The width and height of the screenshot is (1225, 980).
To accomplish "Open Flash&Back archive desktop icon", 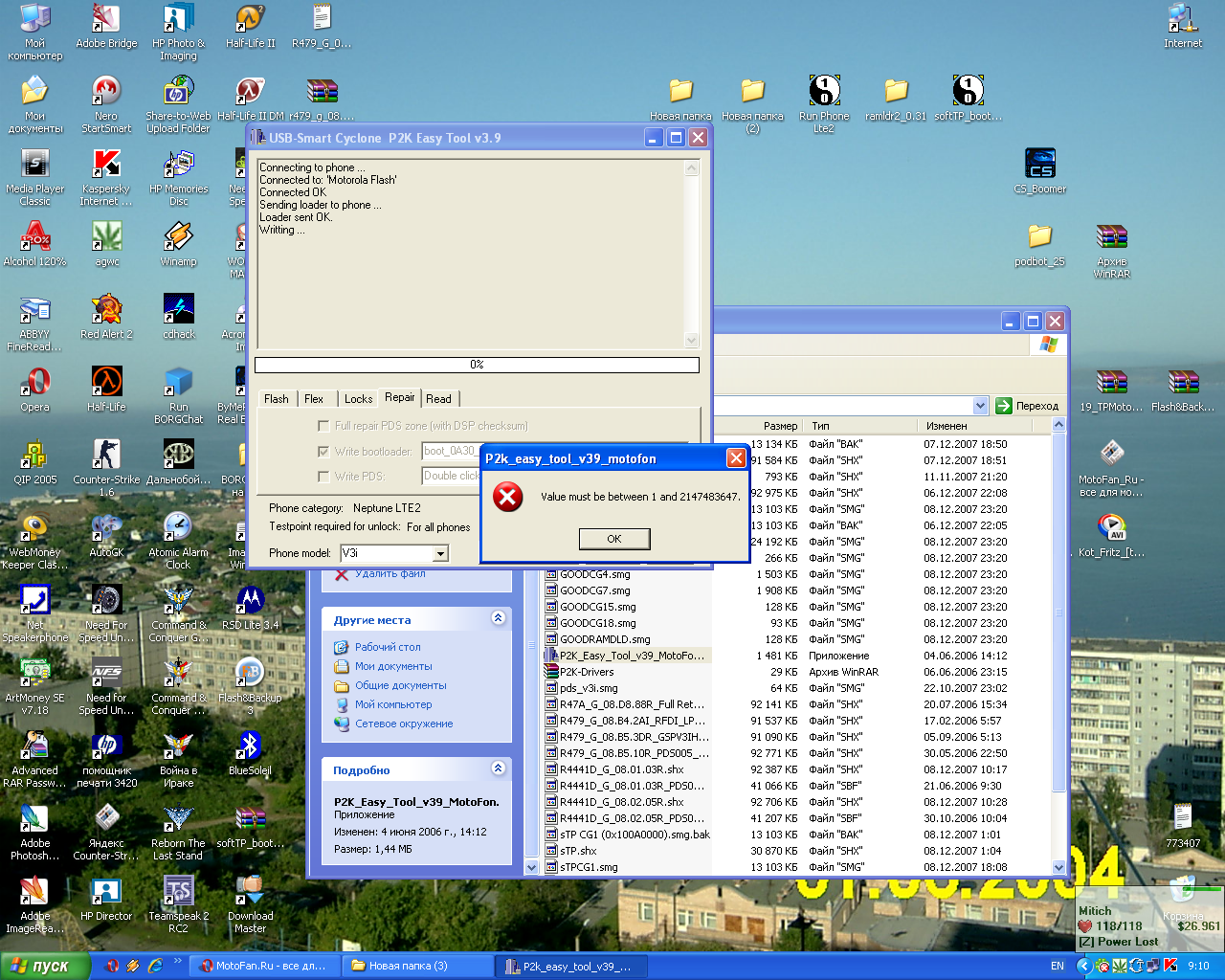I will (x=1183, y=390).
